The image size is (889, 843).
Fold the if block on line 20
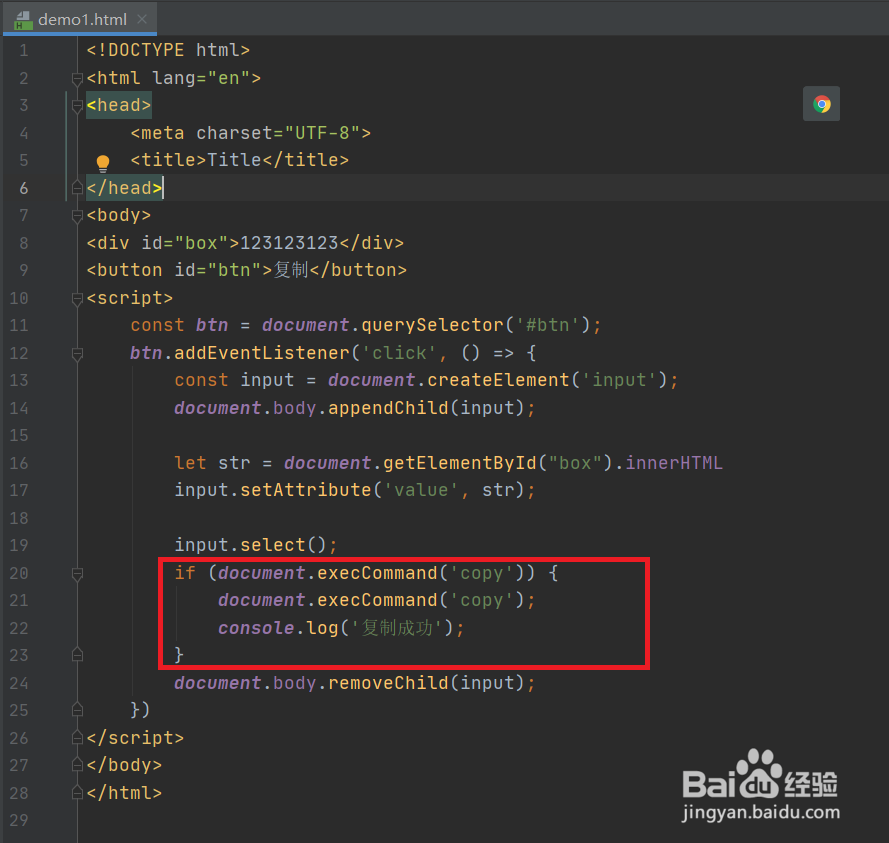78,574
